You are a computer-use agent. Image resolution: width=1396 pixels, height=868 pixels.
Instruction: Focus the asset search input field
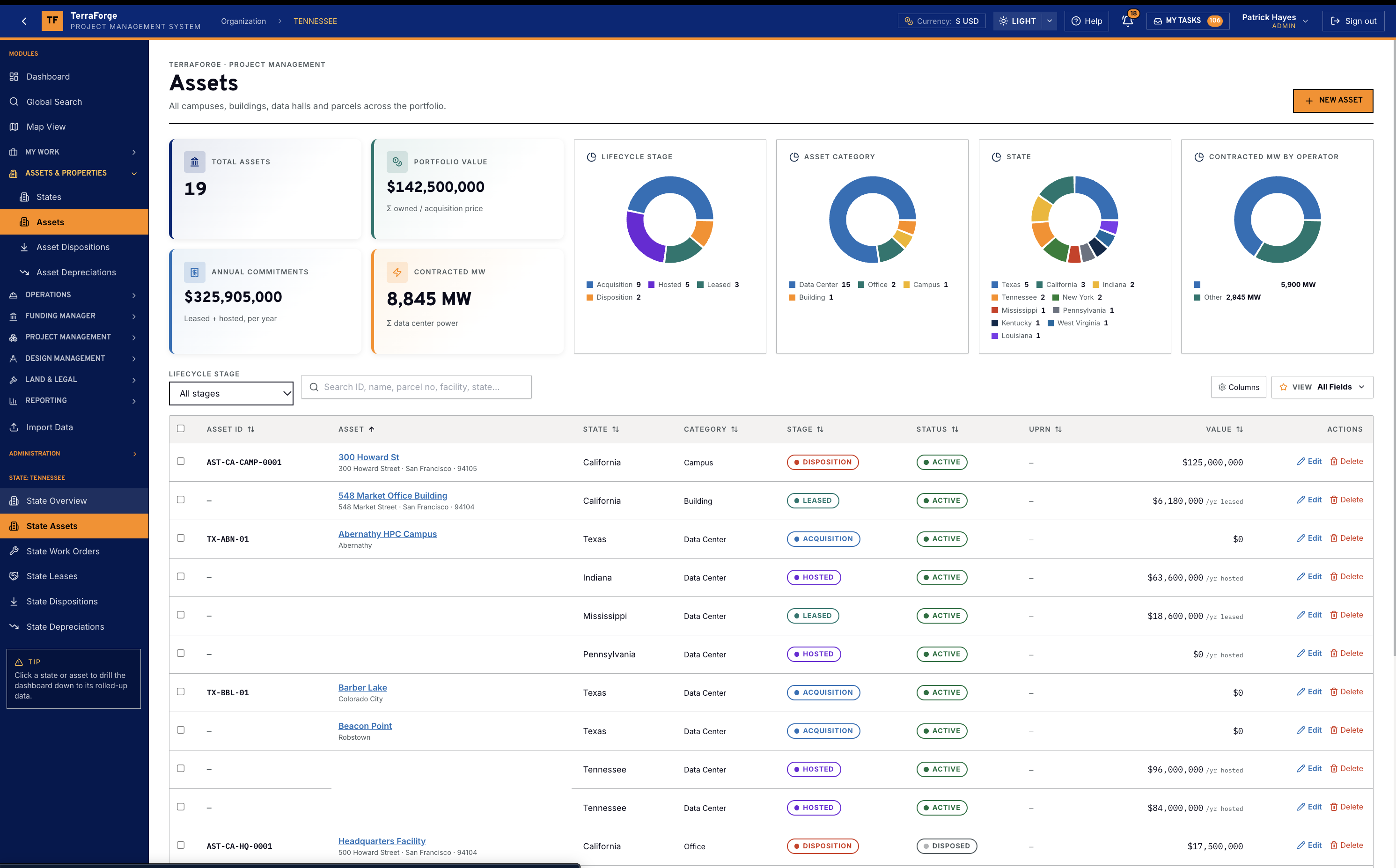coord(416,387)
